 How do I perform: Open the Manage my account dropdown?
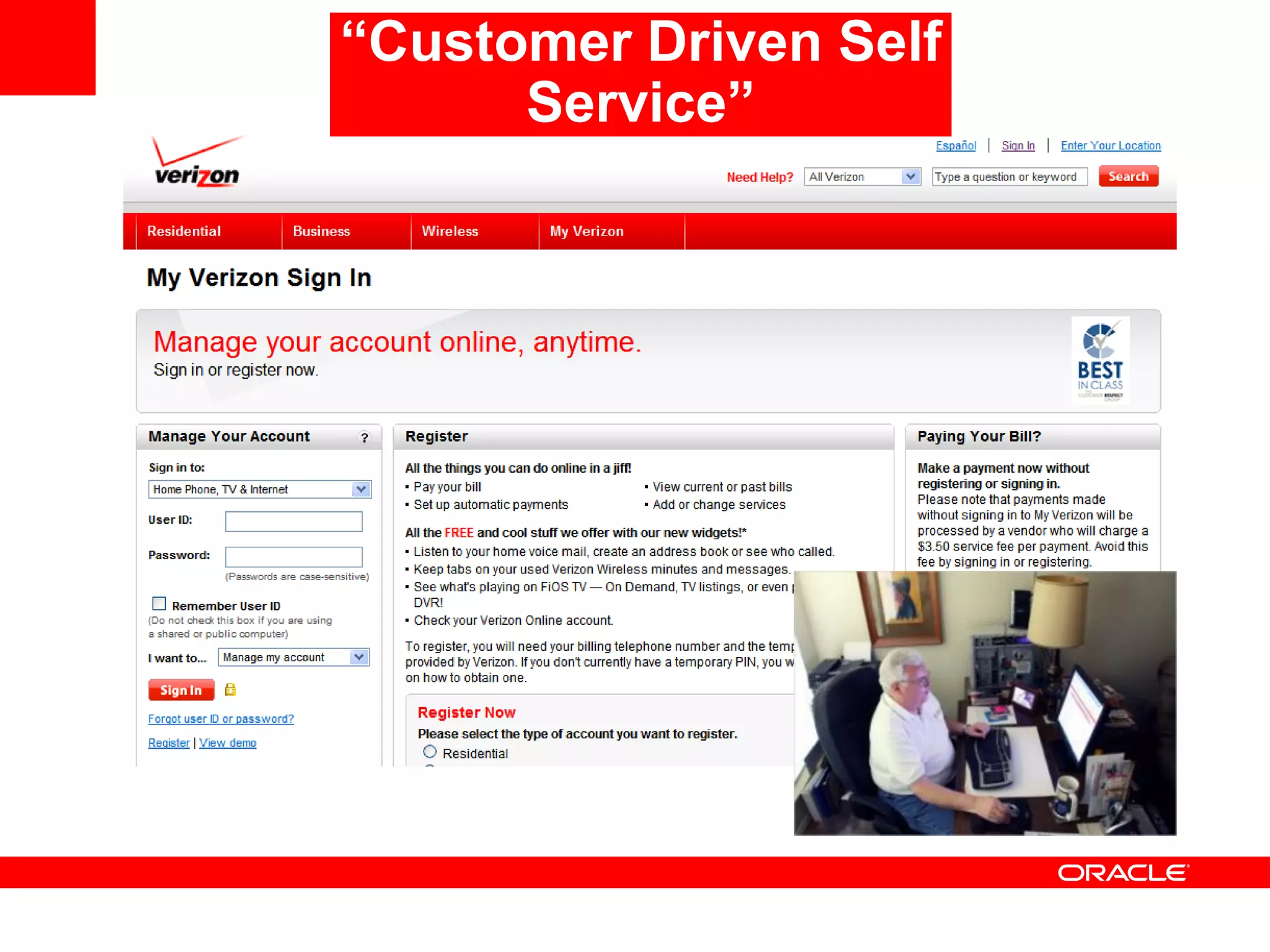[x=294, y=657]
